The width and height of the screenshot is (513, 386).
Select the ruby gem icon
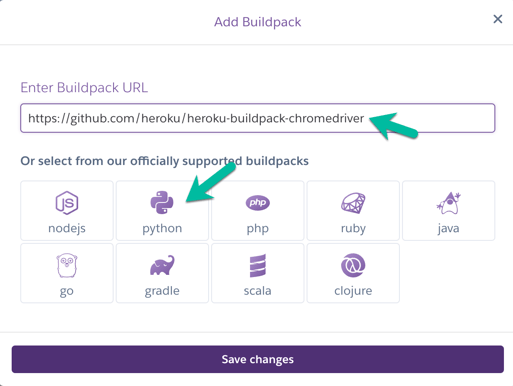pos(353,203)
